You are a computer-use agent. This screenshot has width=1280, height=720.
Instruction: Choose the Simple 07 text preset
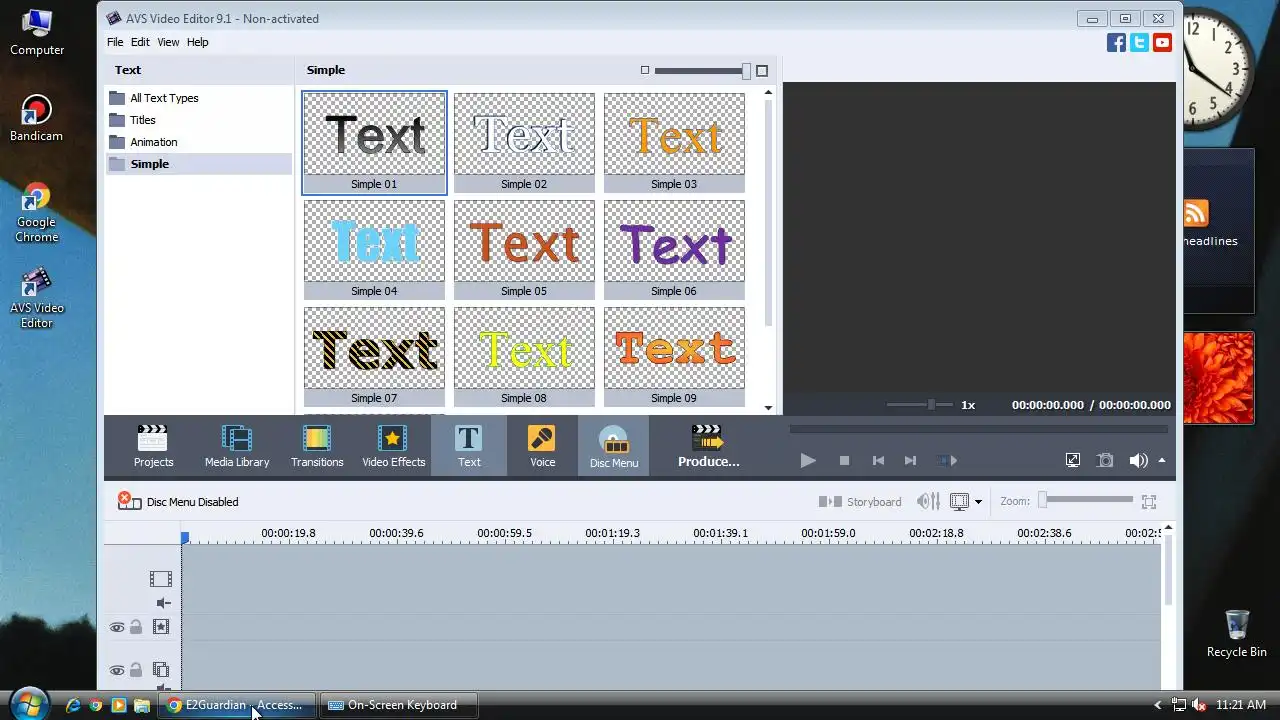point(374,356)
